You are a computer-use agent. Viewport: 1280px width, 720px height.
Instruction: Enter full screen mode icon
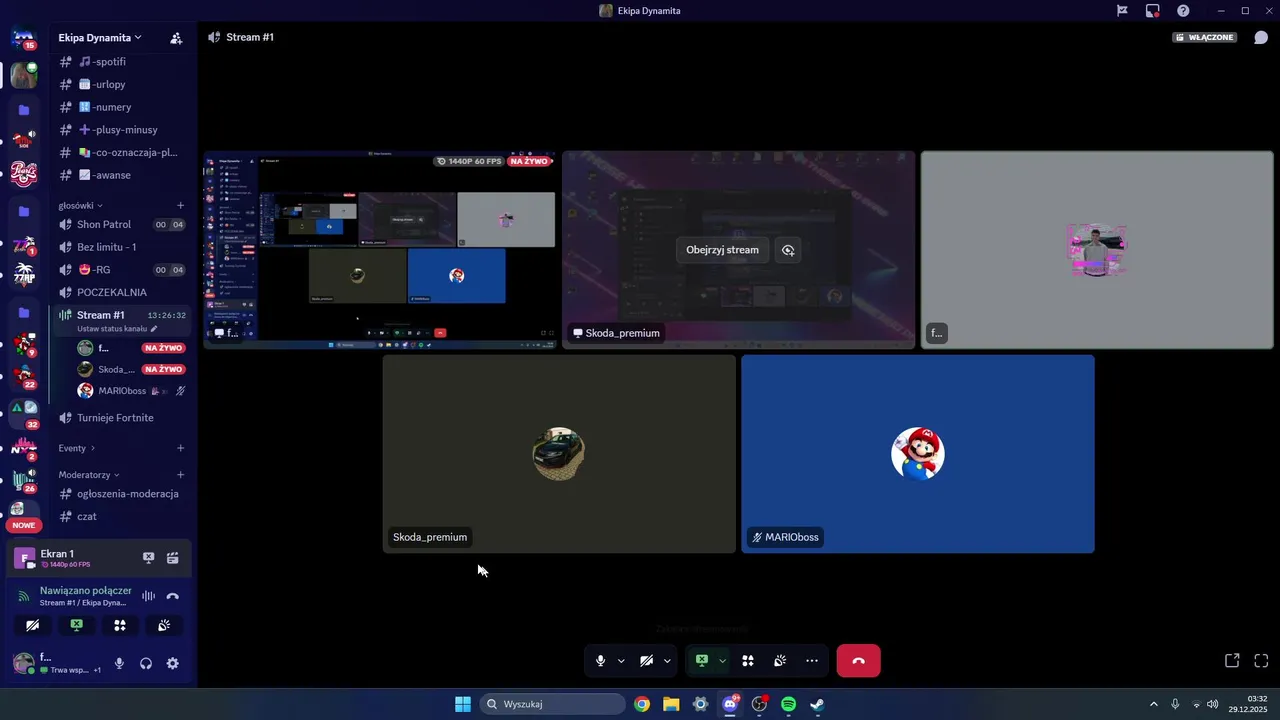click(1261, 661)
